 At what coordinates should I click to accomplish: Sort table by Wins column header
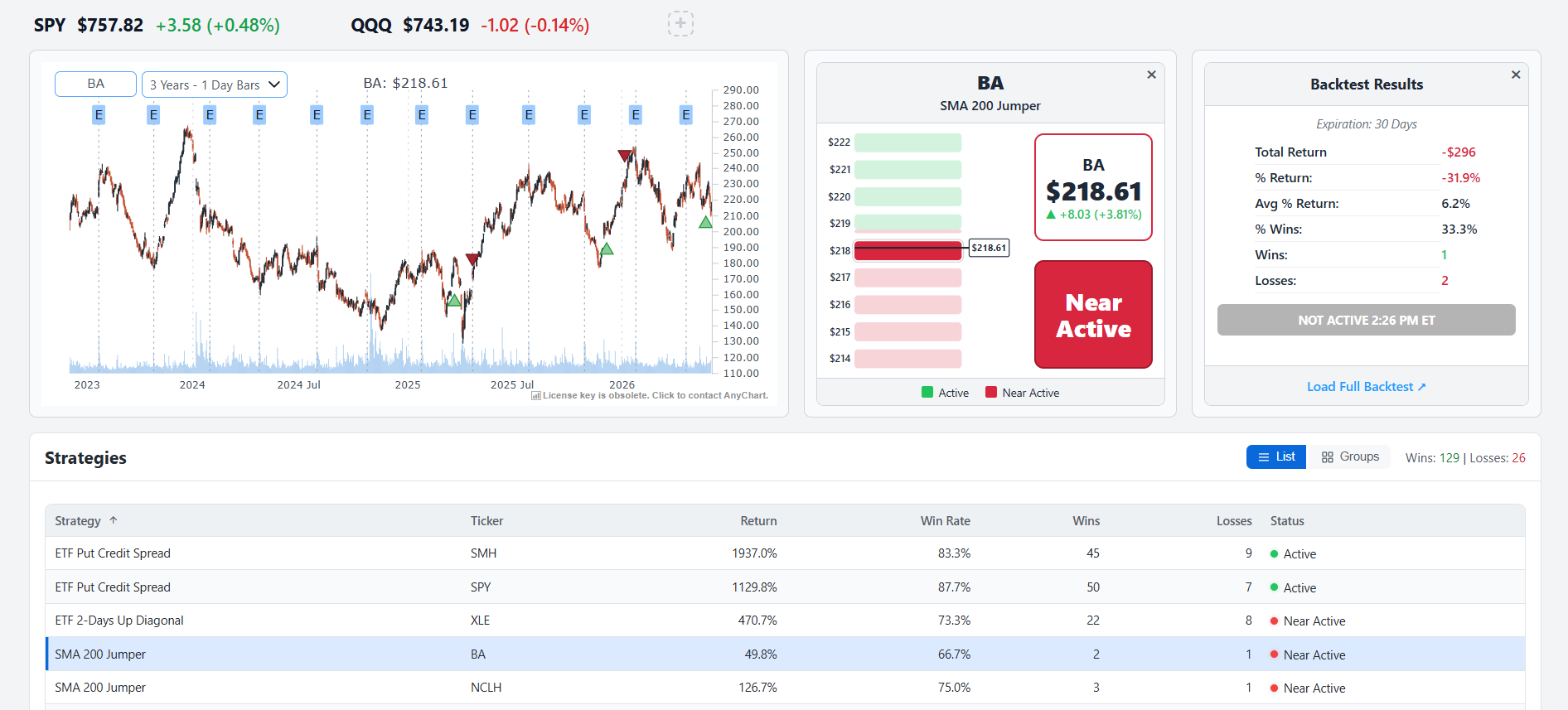click(x=1086, y=521)
